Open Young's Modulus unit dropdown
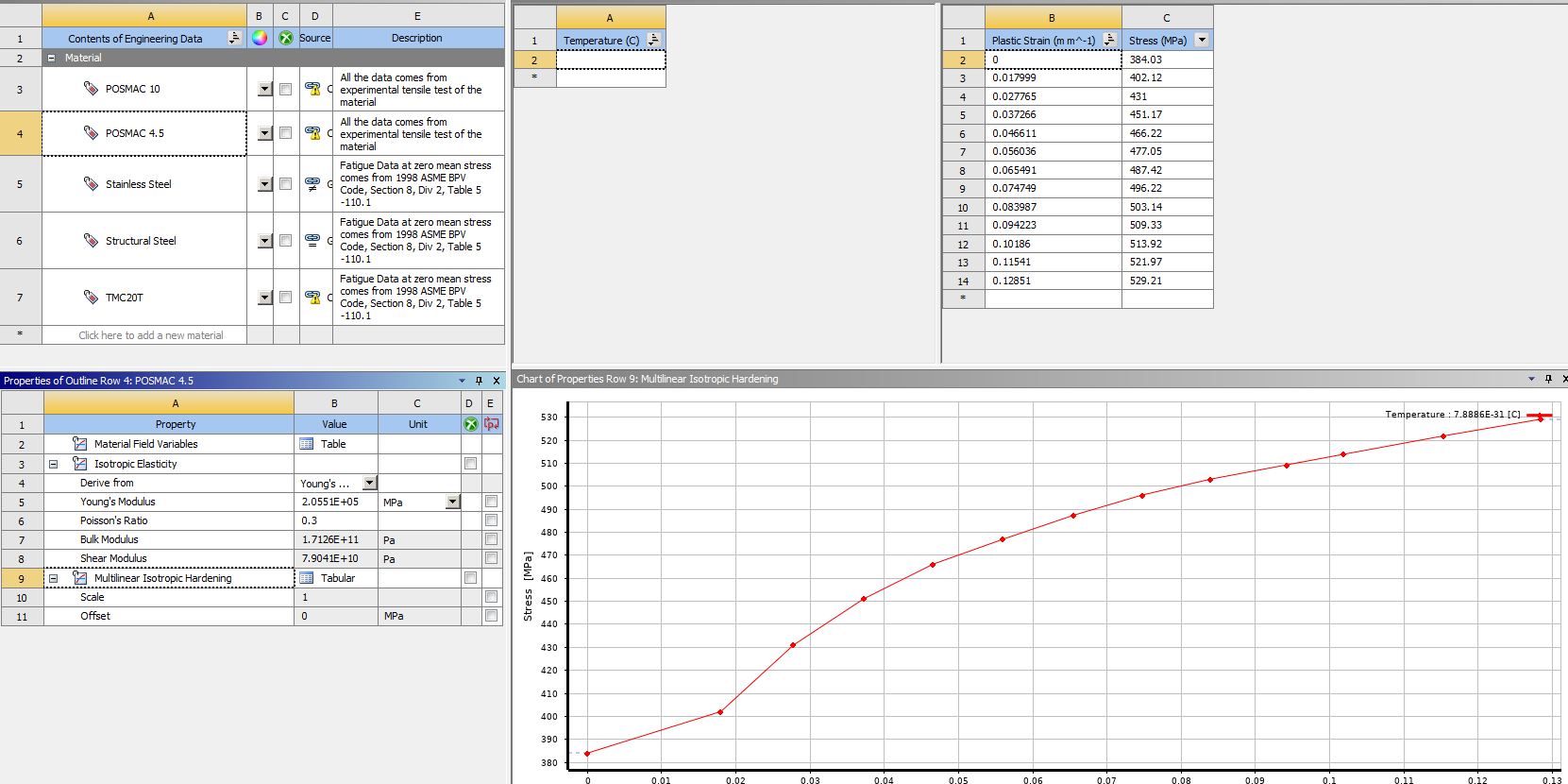The image size is (1568, 784). point(453,502)
